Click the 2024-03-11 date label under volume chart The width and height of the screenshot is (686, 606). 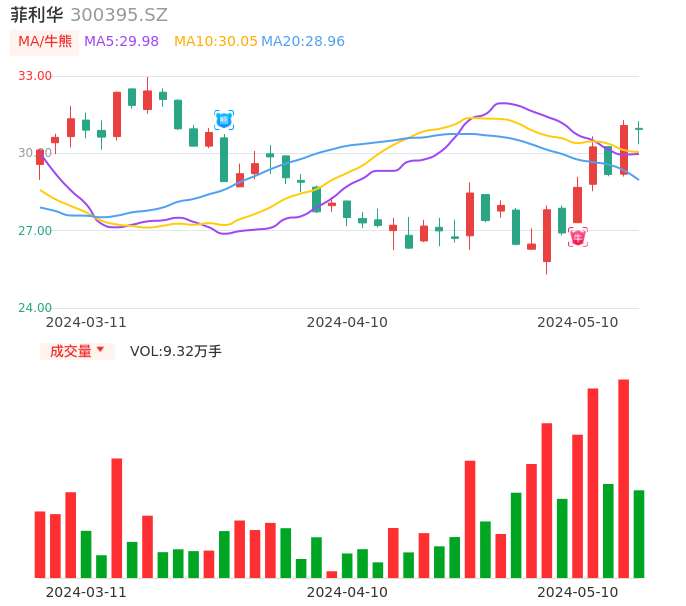point(86,591)
